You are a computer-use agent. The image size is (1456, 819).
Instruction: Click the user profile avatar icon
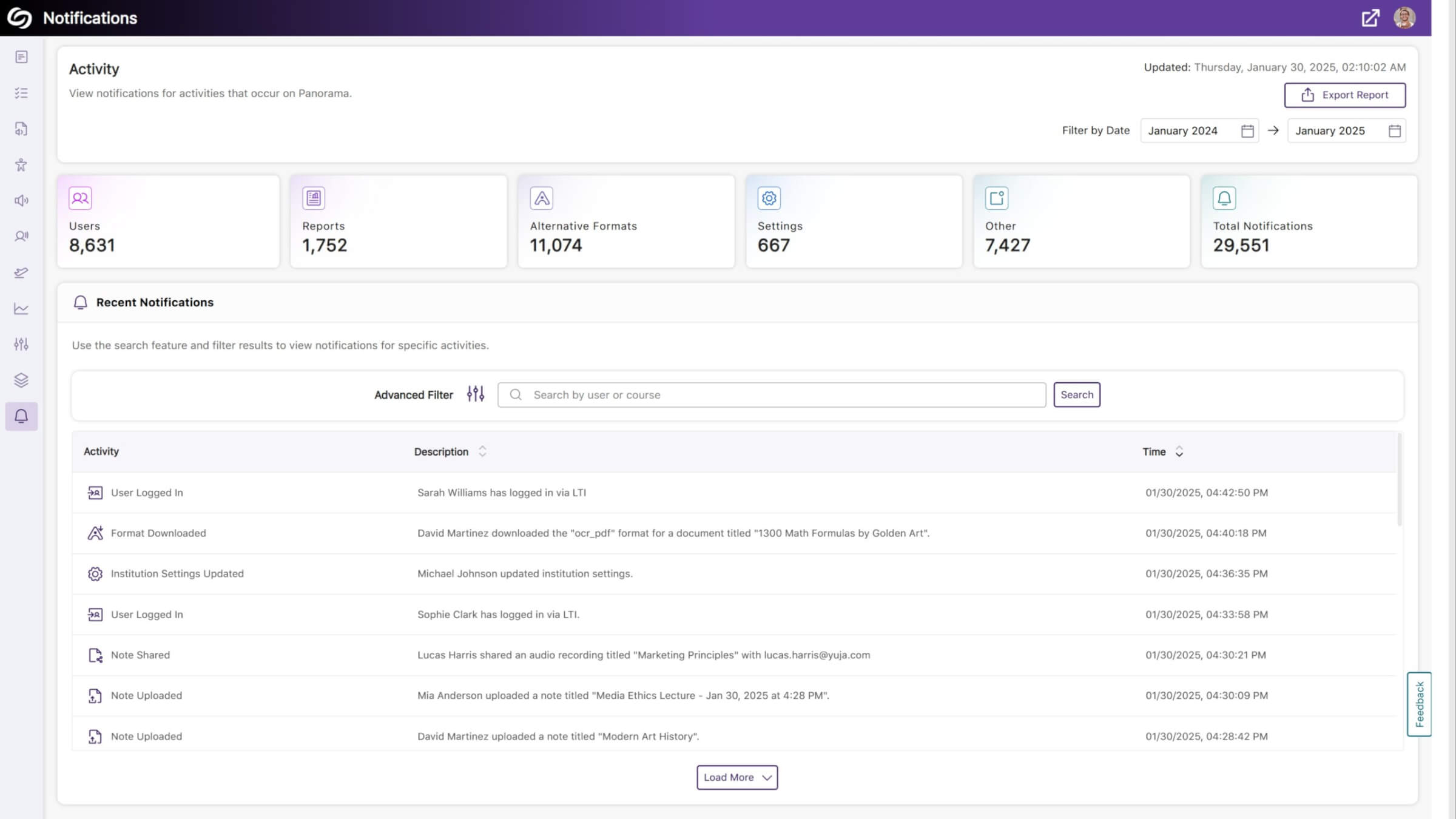pos(1405,18)
